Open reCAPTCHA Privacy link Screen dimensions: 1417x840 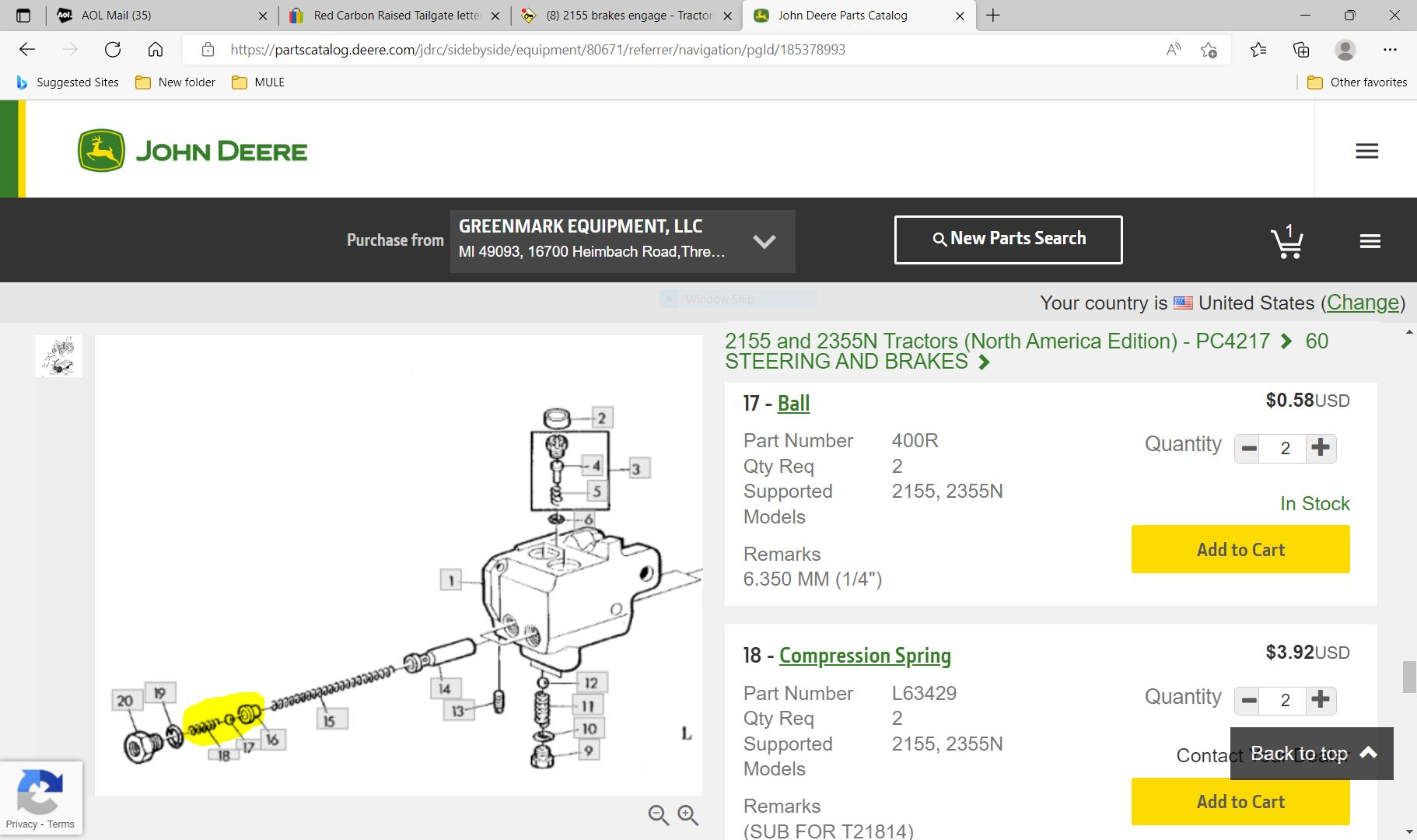click(21, 824)
